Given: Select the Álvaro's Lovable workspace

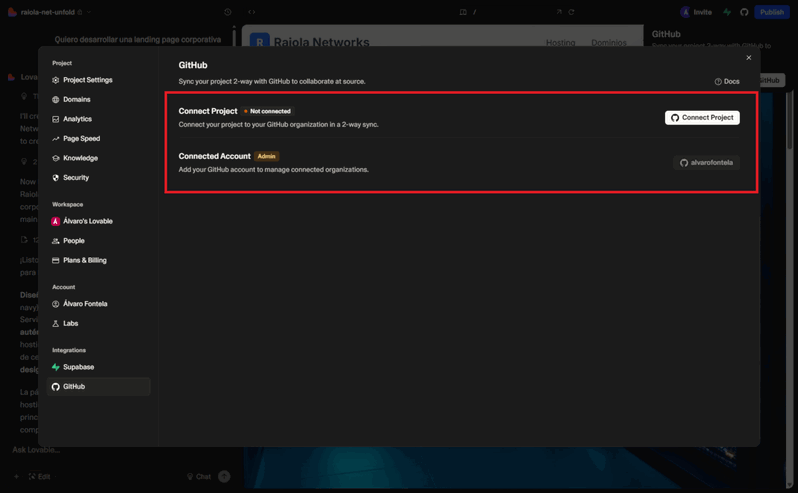Looking at the screenshot, I should [82, 221].
